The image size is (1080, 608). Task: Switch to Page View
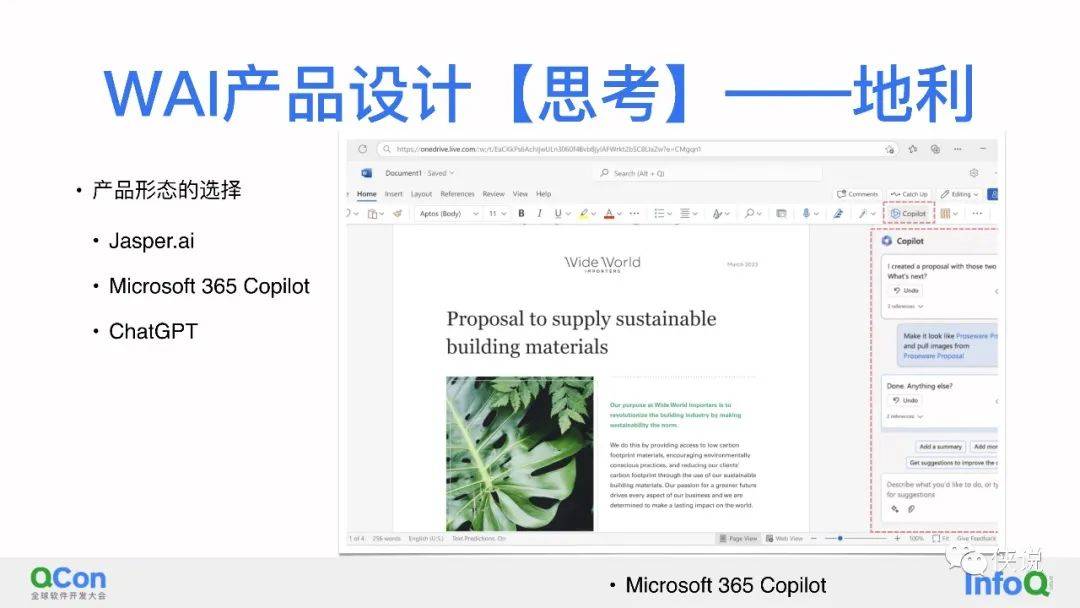pyautogui.click(x=738, y=538)
